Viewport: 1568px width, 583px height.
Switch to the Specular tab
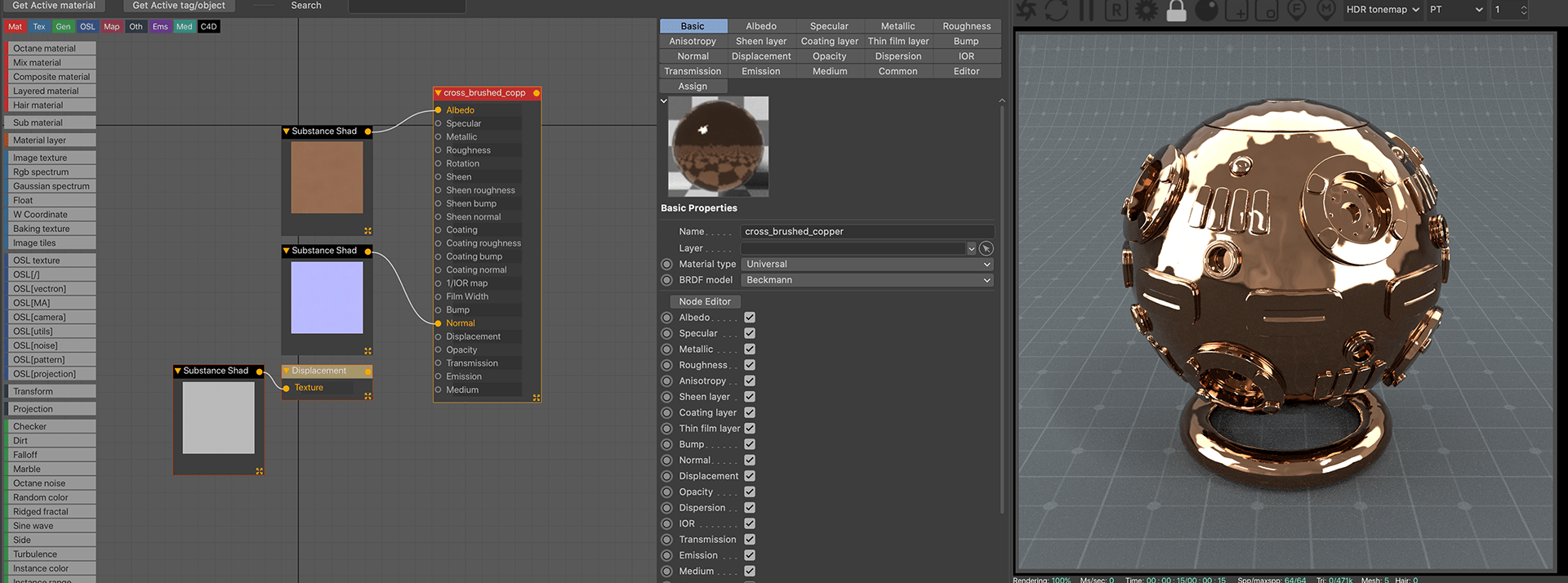[829, 26]
